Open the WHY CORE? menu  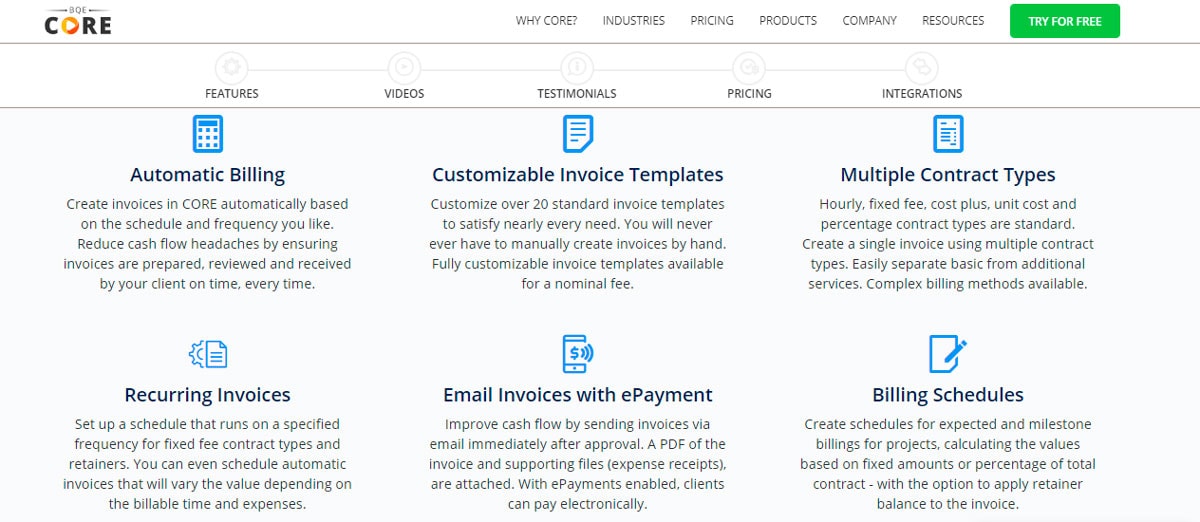coord(546,20)
